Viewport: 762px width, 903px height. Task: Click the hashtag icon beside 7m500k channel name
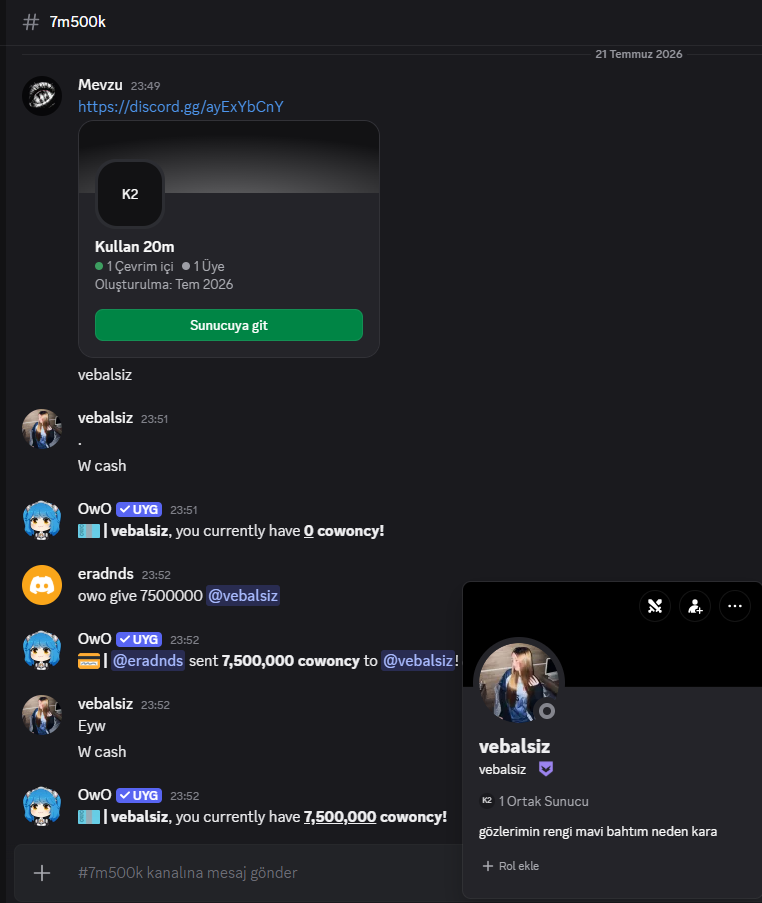click(31, 22)
